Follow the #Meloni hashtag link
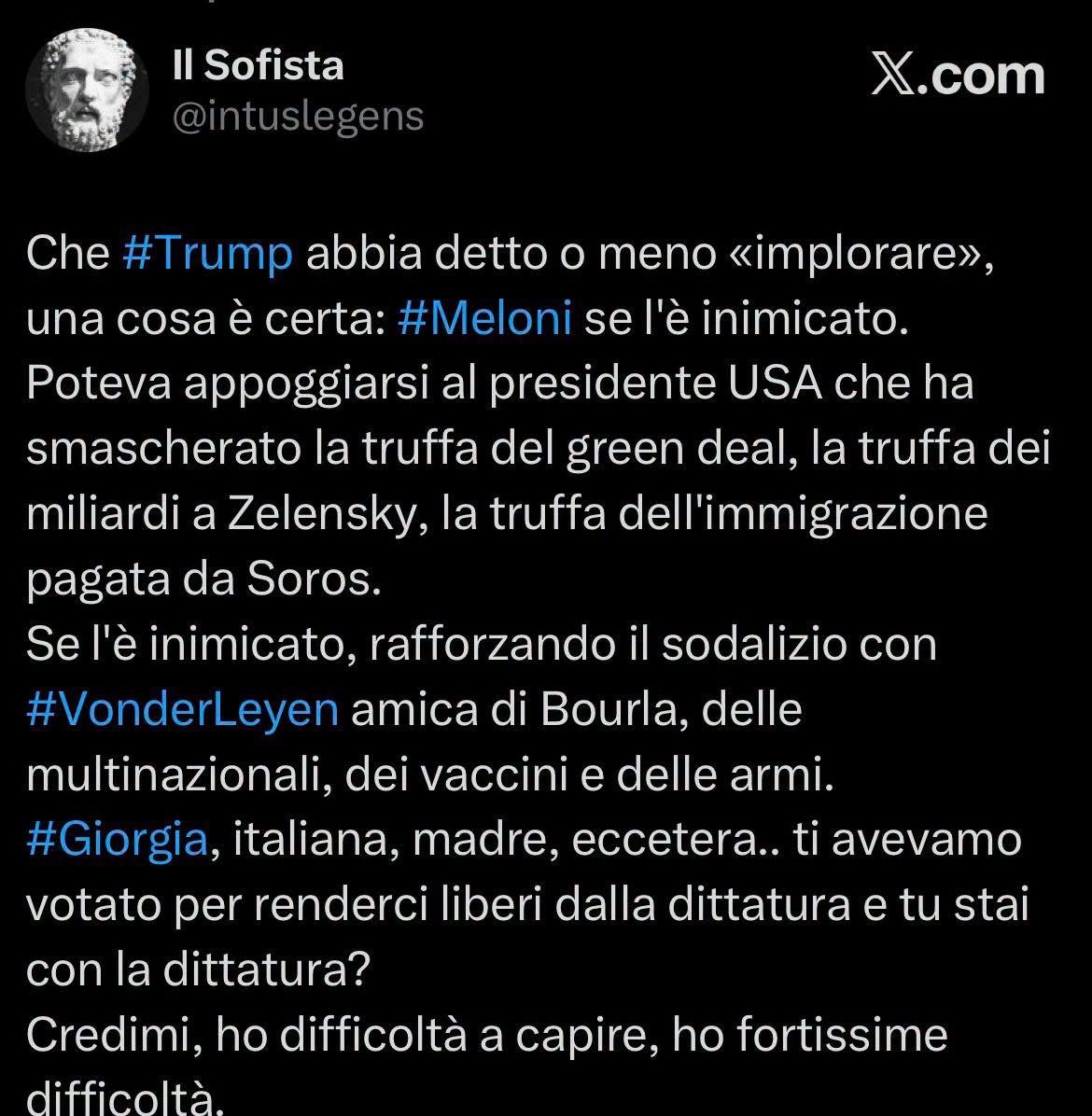 pyautogui.click(x=484, y=317)
